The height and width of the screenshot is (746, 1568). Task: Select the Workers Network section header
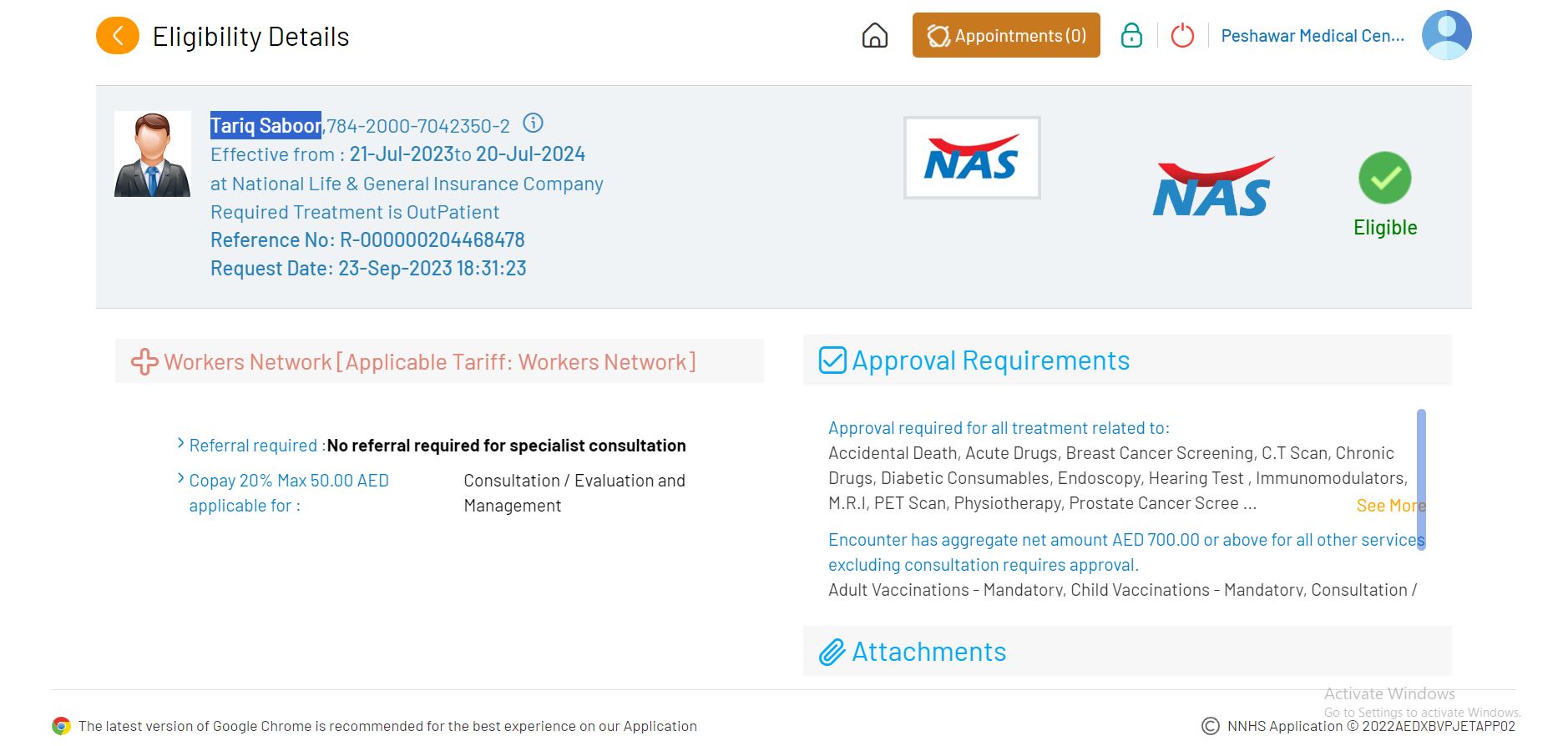[429, 362]
